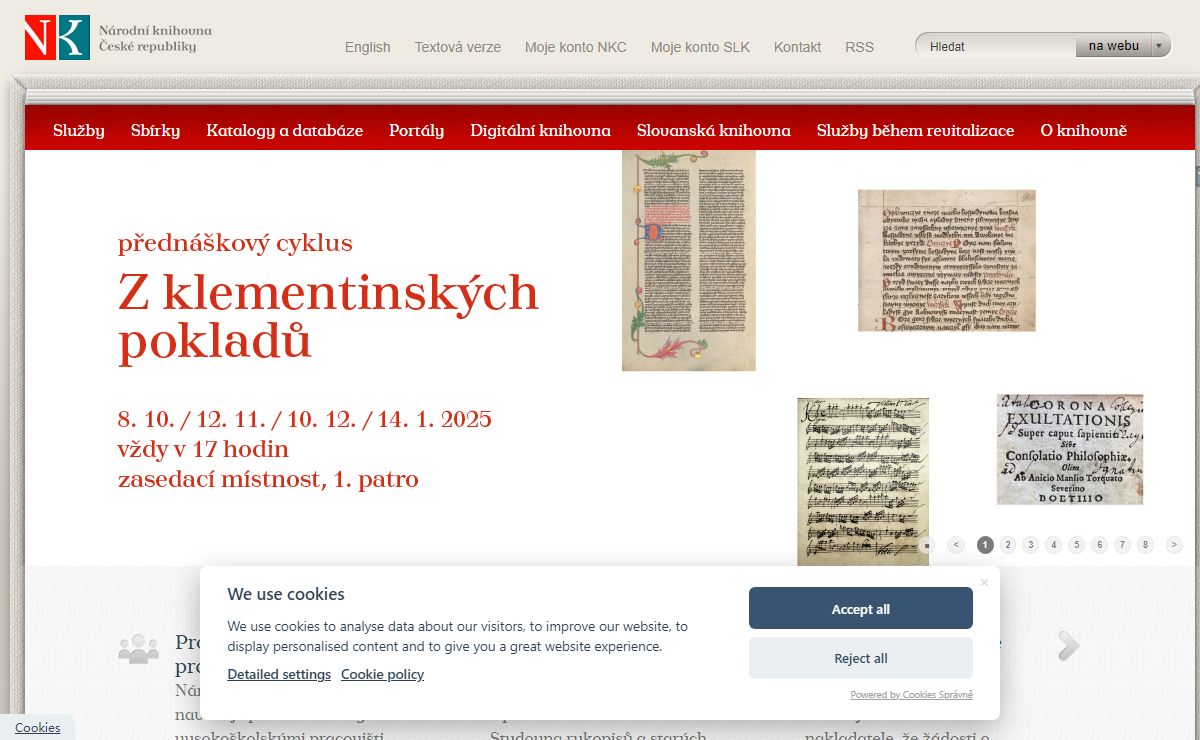Open Moje konto NKC link

click(576, 47)
